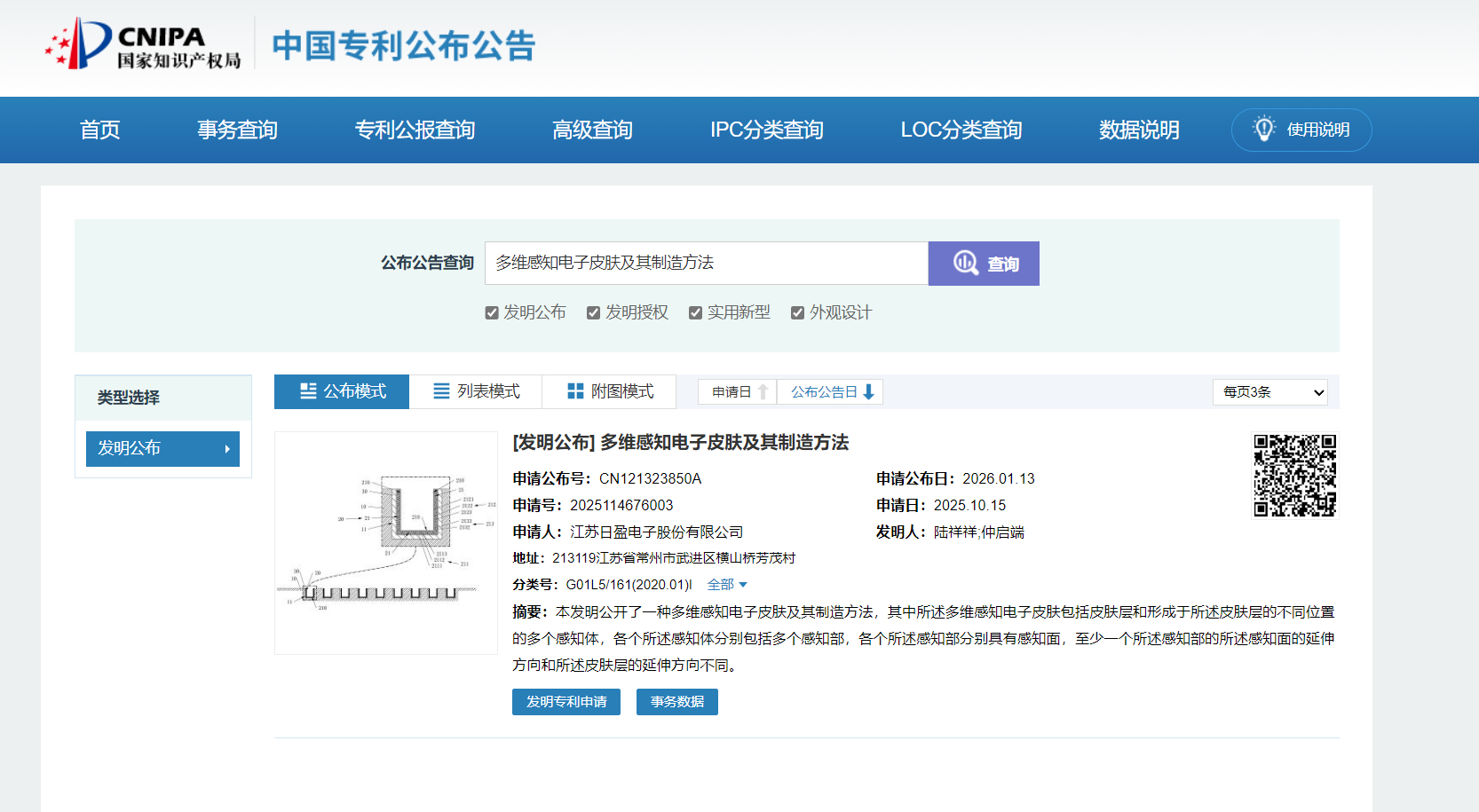Image resolution: width=1479 pixels, height=812 pixels.
Task: Click applicant 江苏日盈电子股份有限公司
Action: coord(657,532)
